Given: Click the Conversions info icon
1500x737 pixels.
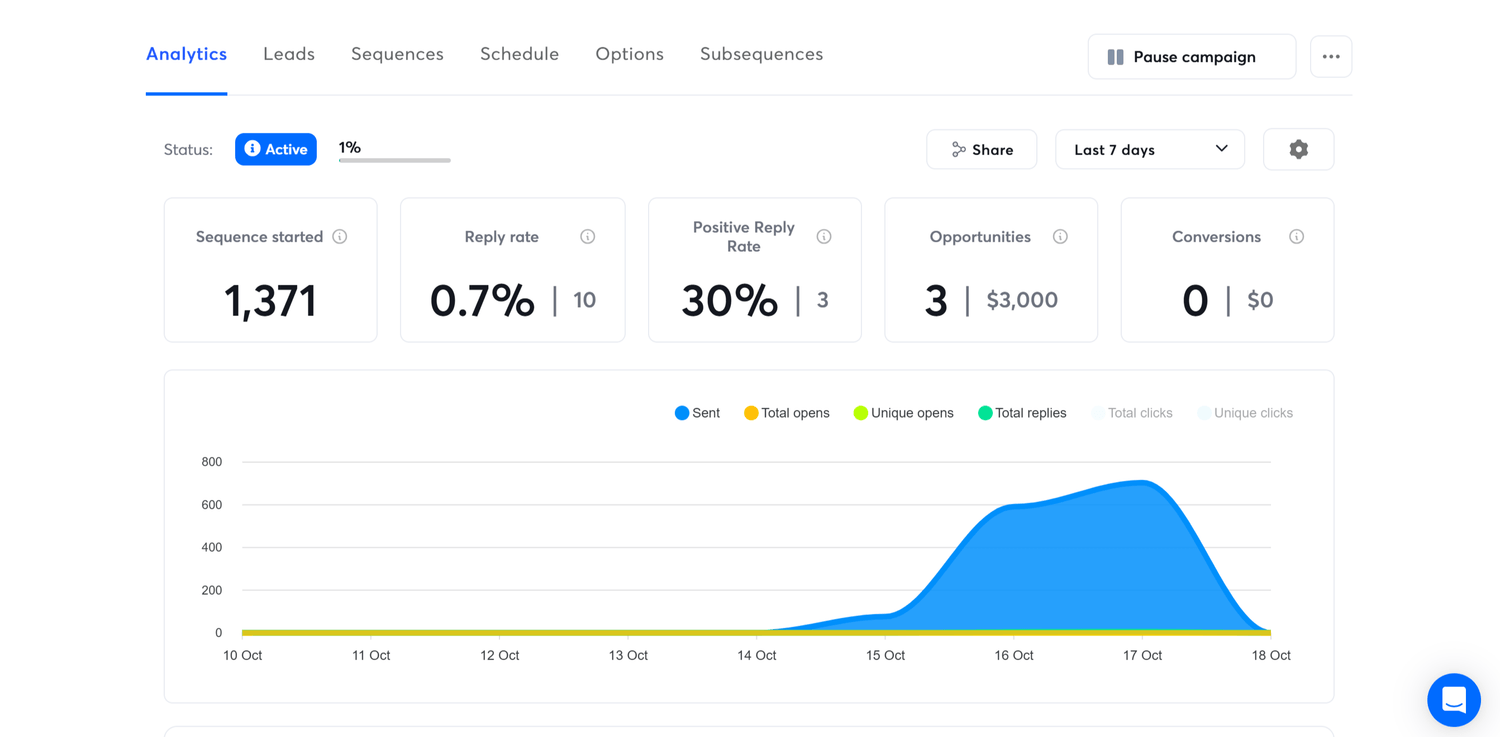Looking at the screenshot, I should pos(1296,237).
